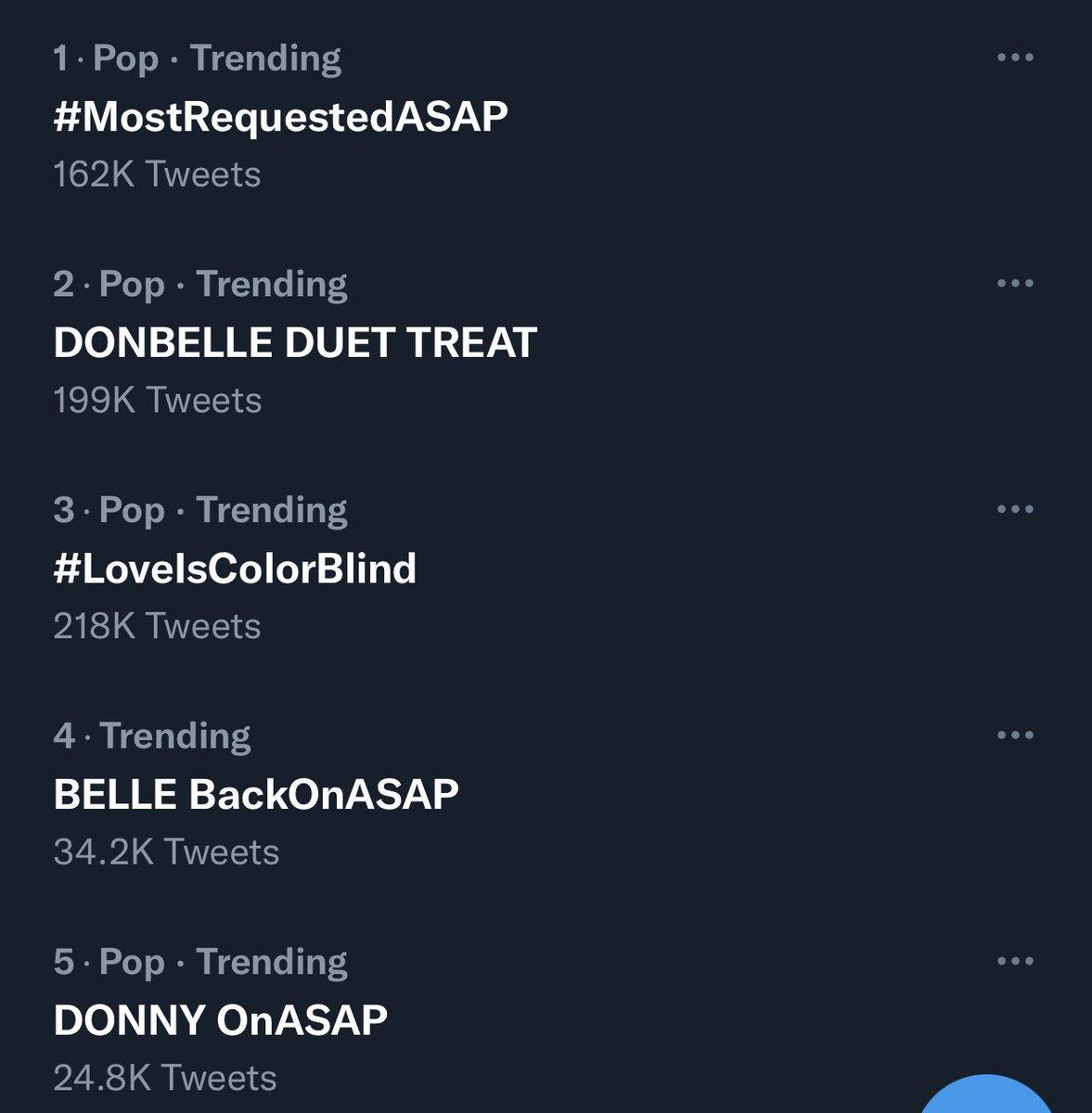1092x1113 pixels.
Task: Select the 199K Tweets count
Action: pos(158,401)
